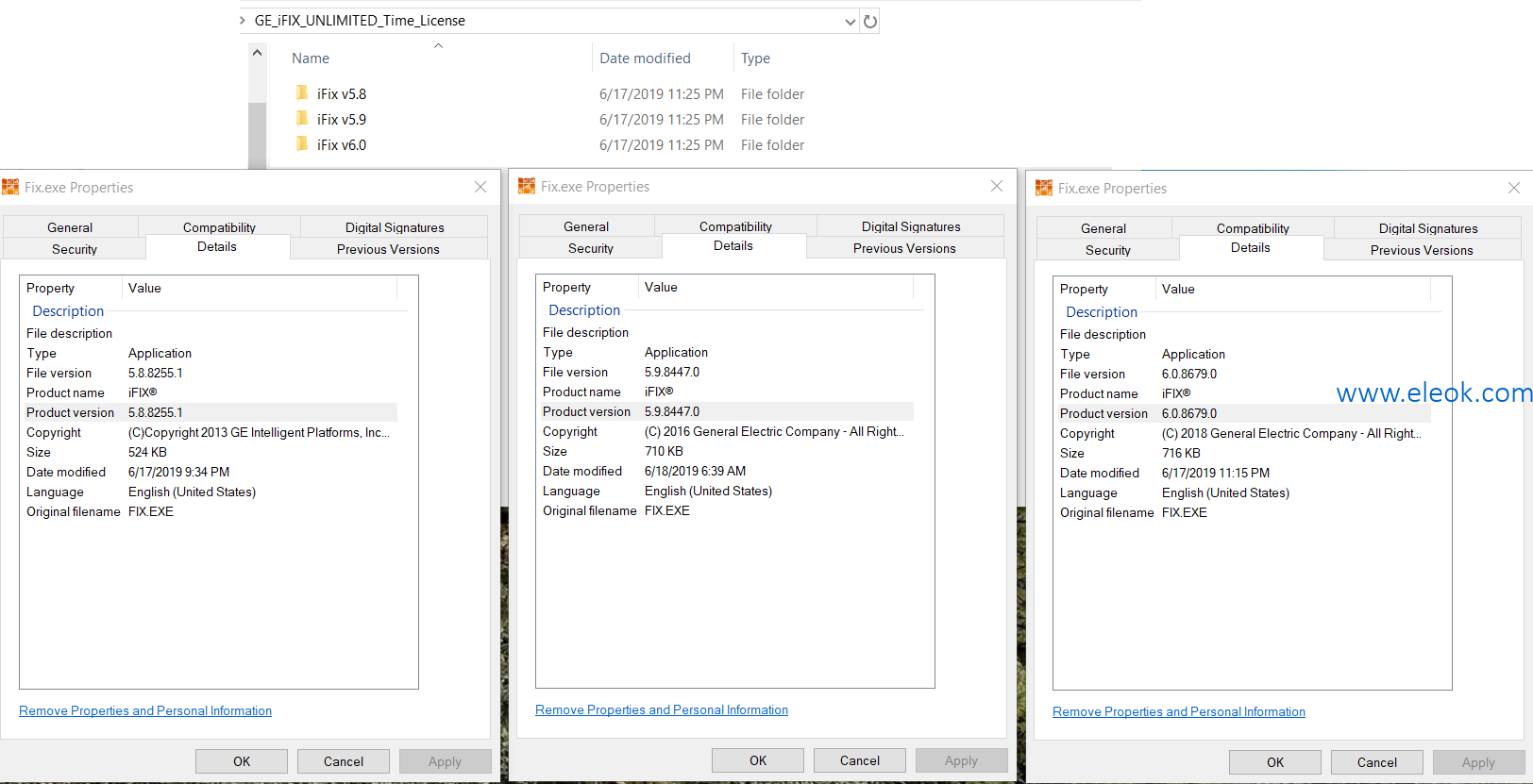Click Remove Properties and Personal Information in left window
The height and width of the screenshot is (784, 1533).
coord(145,710)
